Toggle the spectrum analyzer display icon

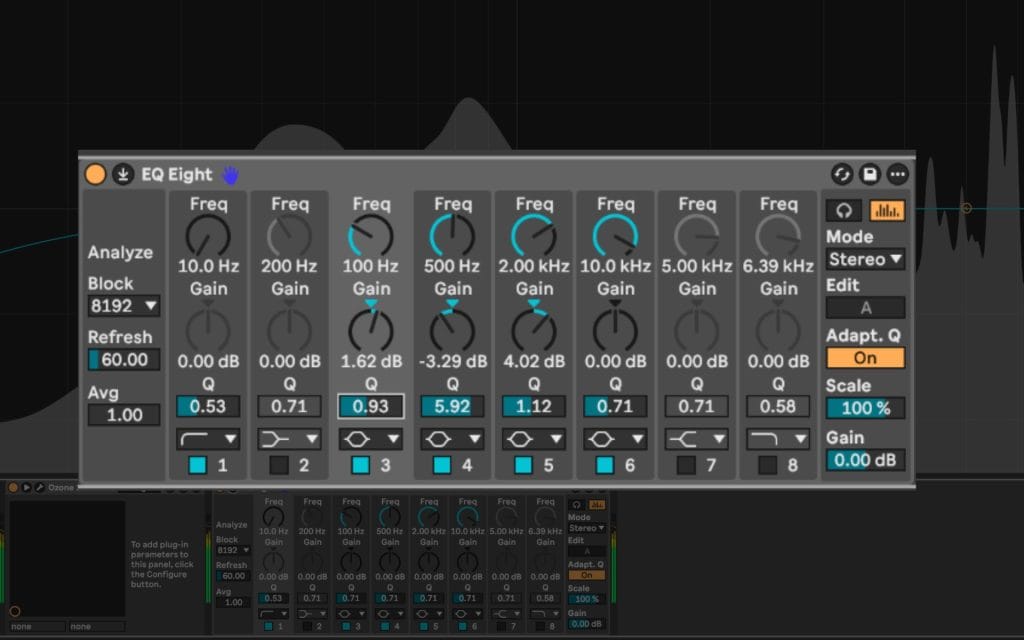pyautogui.click(x=886, y=211)
